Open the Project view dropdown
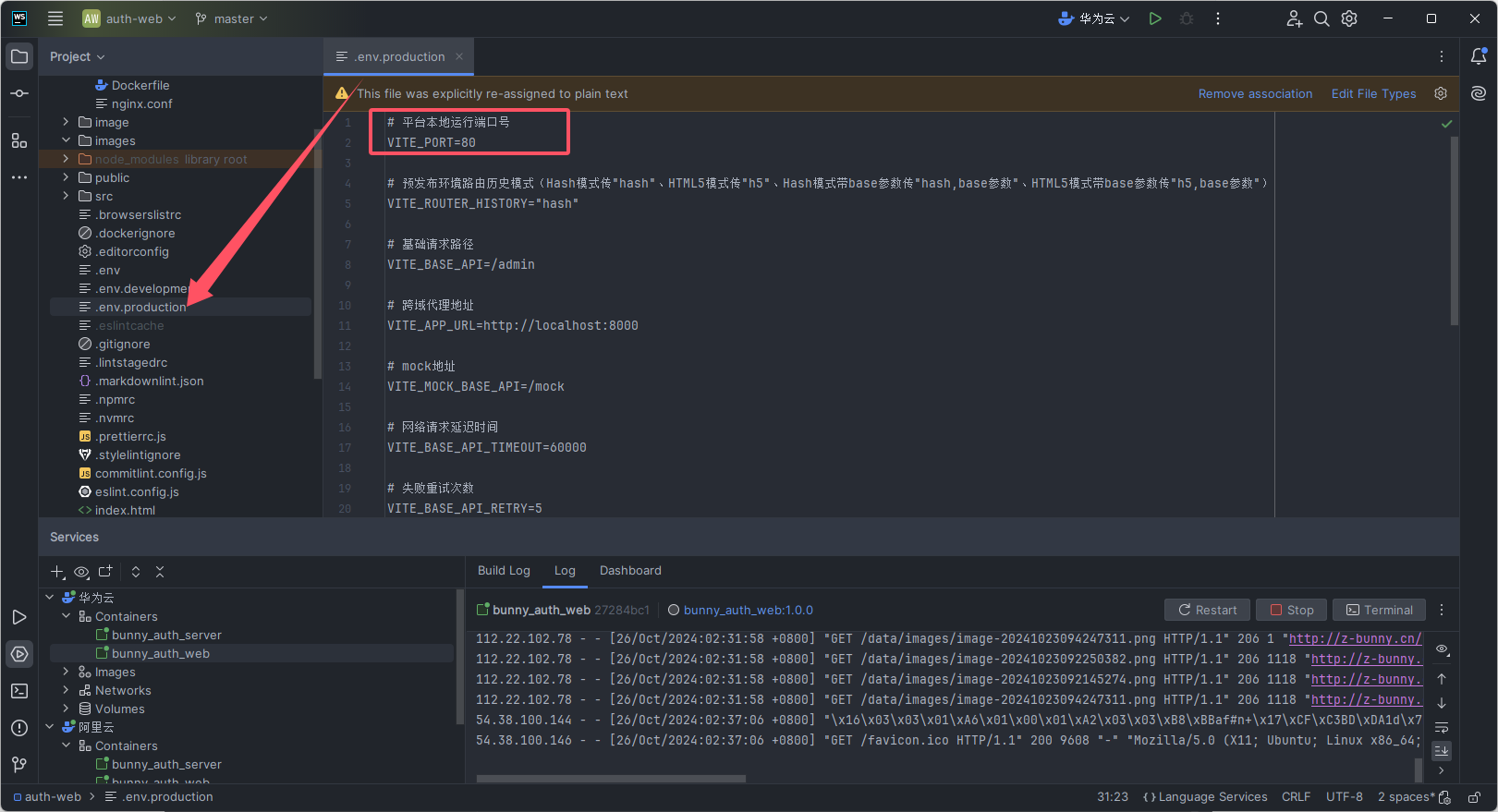1498x812 pixels. pos(78,56)
